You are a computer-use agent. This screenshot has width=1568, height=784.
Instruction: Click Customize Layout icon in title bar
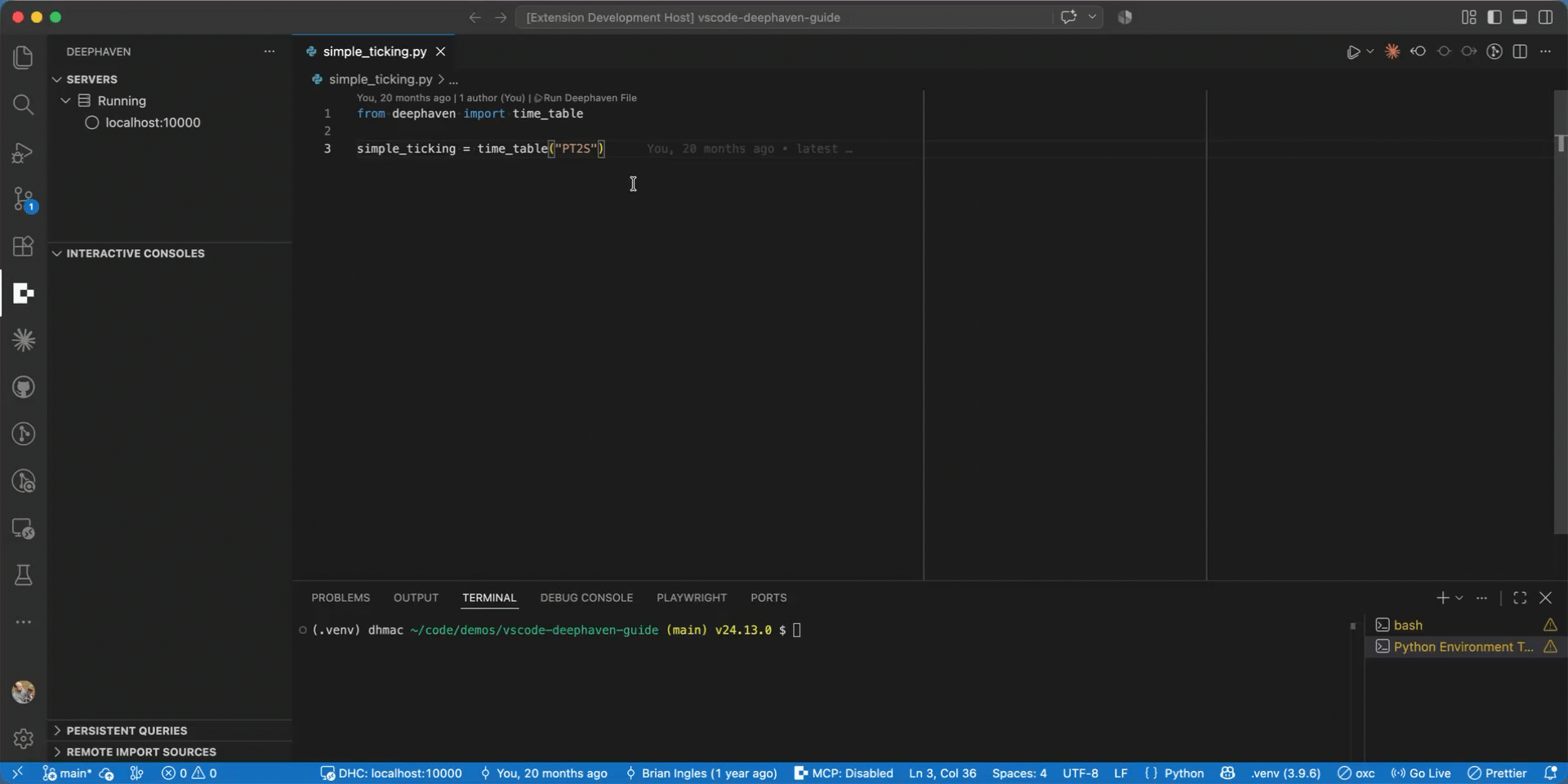pos(1468,17)
